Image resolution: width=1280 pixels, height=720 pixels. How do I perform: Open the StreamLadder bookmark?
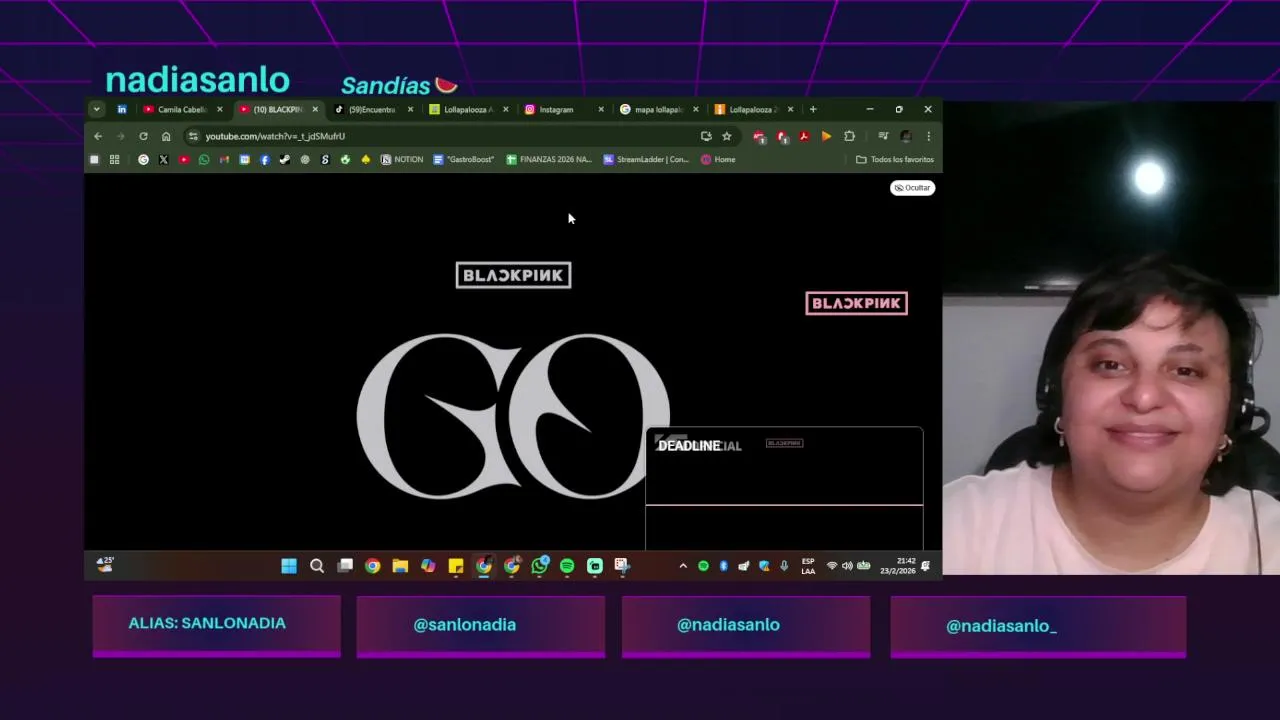click(x=646, y=159)
